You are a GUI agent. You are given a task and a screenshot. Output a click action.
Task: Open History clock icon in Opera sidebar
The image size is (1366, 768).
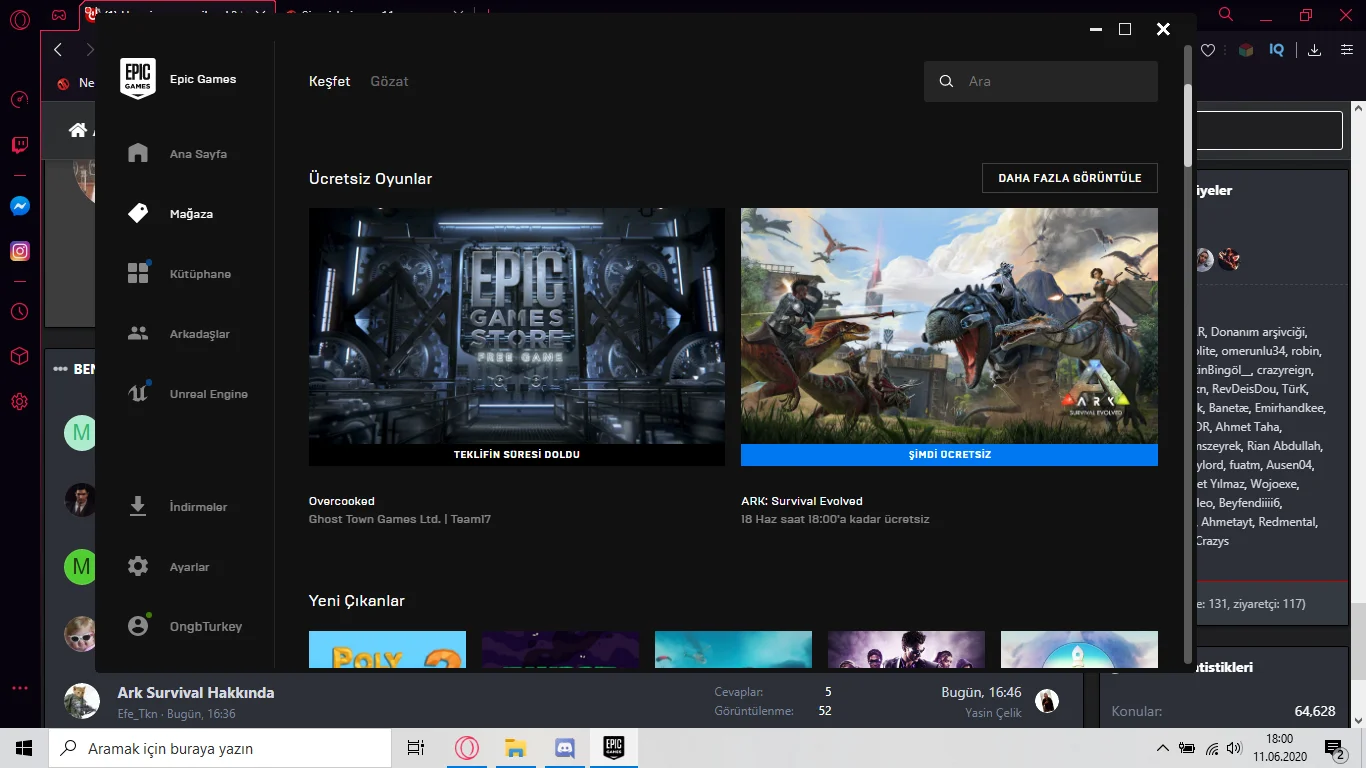click(19, 311)
